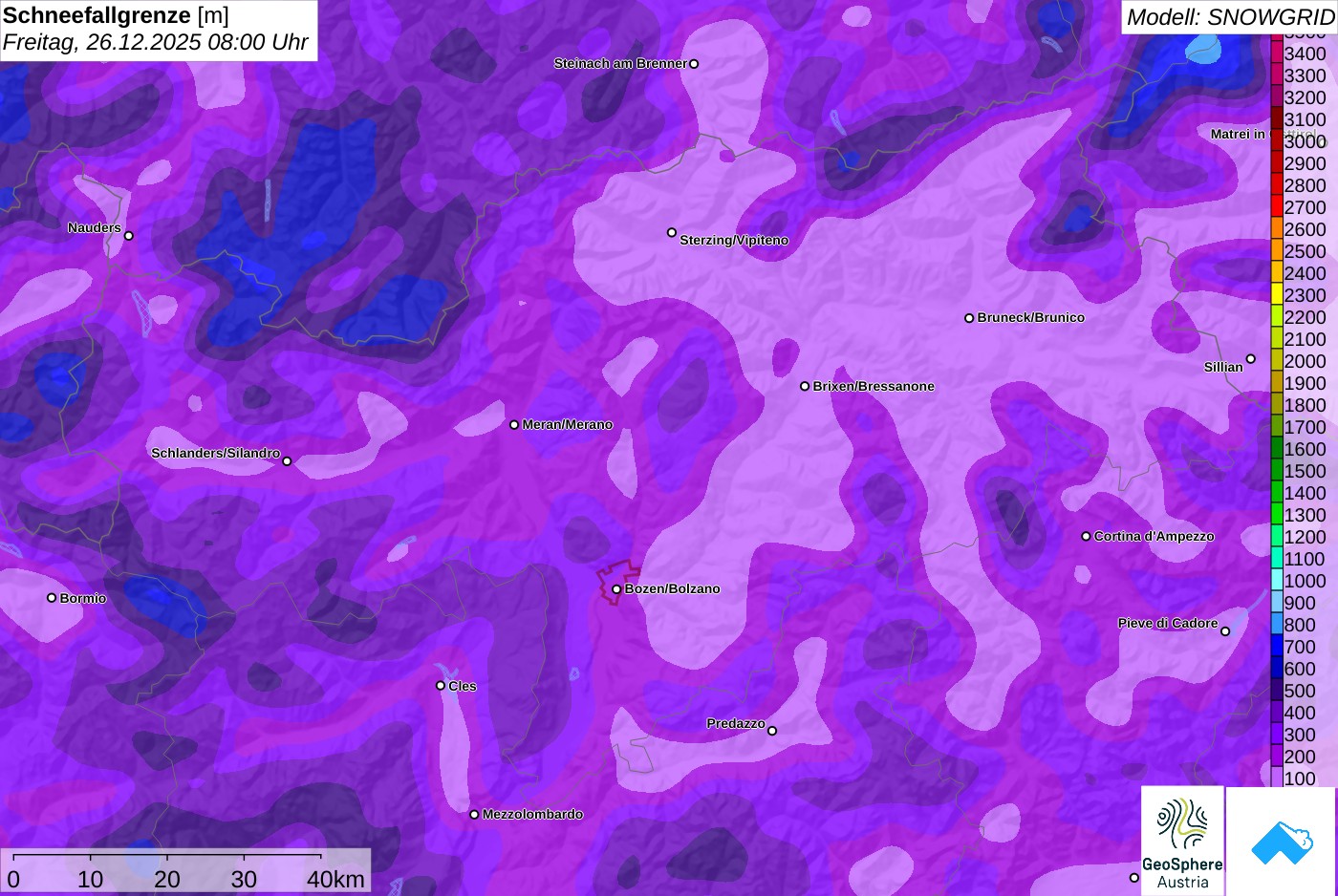The image size is (1338, 896).
Task: Click the legend value '500'
Action: coord(1300,691)
